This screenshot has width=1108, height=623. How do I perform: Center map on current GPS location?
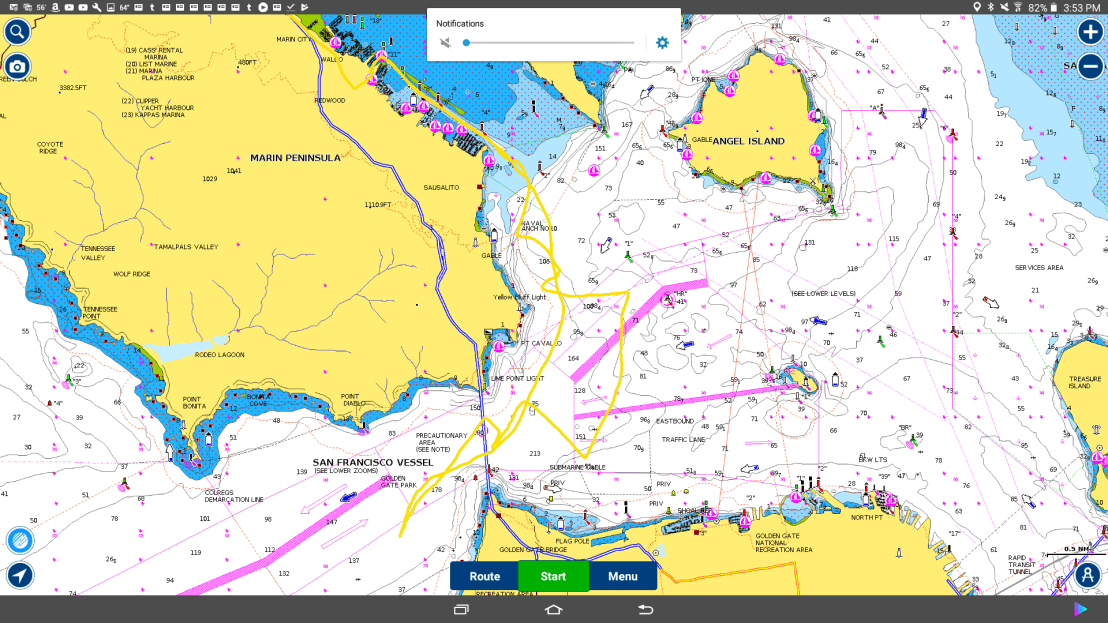coord(19,576)
